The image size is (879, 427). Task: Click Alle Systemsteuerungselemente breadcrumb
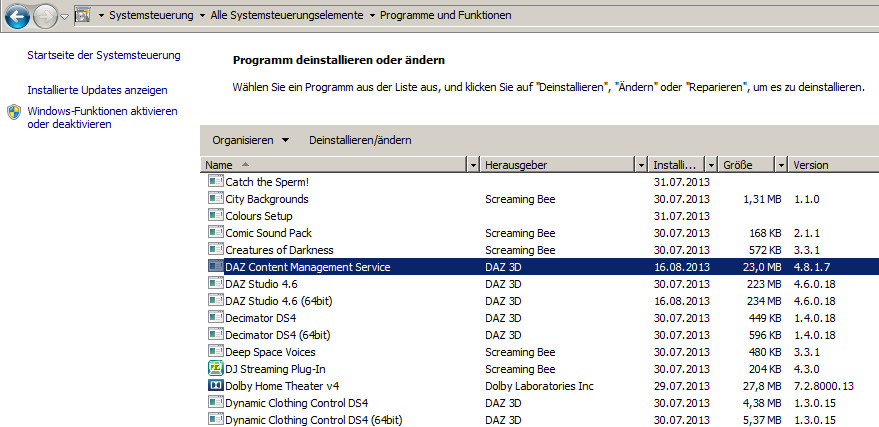click(288, 16)
